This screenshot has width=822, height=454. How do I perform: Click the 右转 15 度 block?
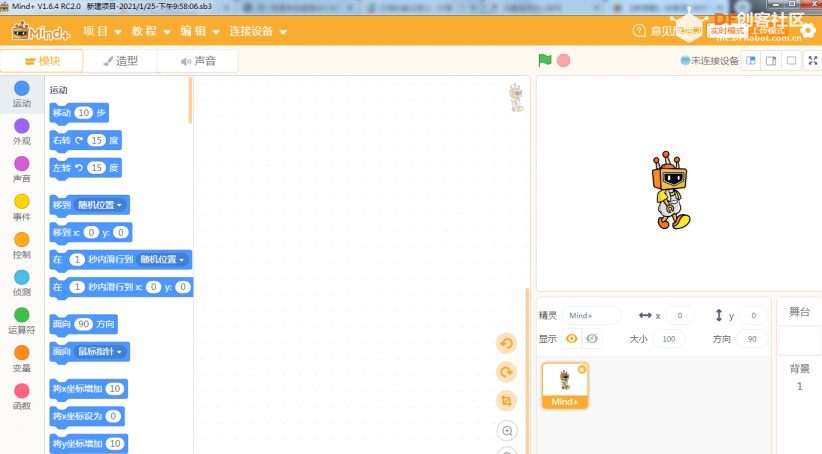click(x=85, y=140)
